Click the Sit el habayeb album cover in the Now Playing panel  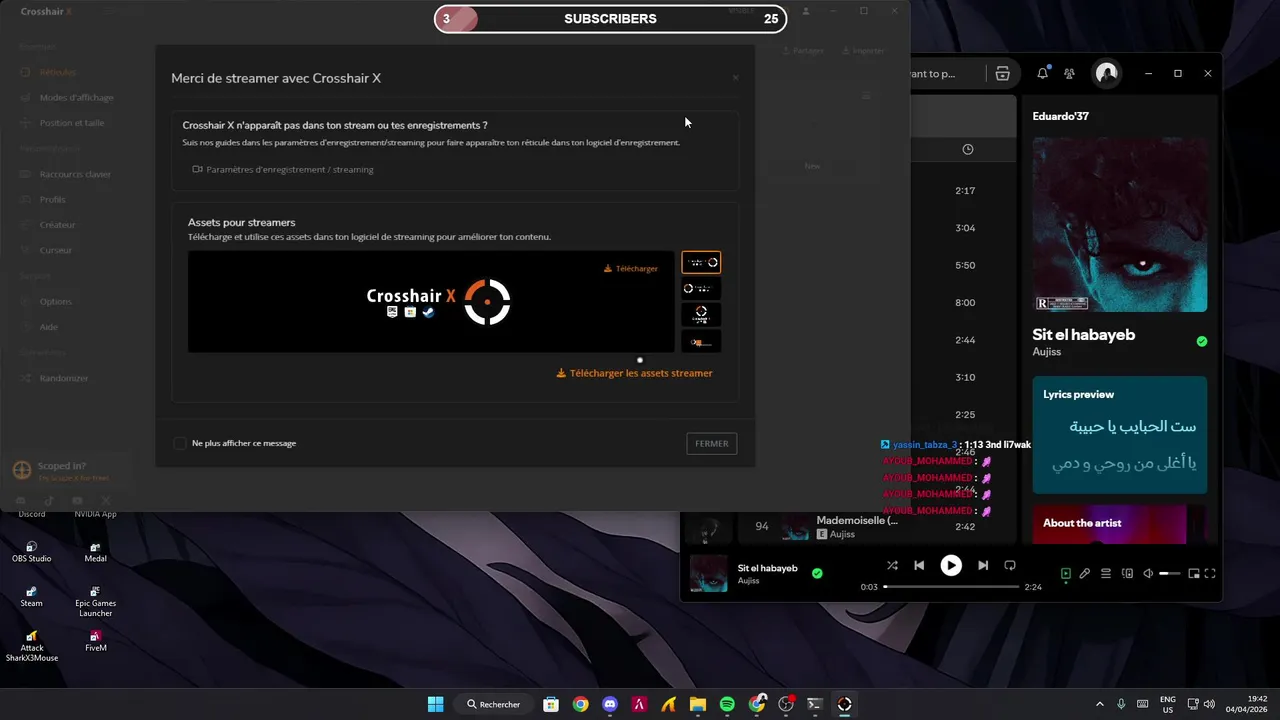pos(1120,225)
